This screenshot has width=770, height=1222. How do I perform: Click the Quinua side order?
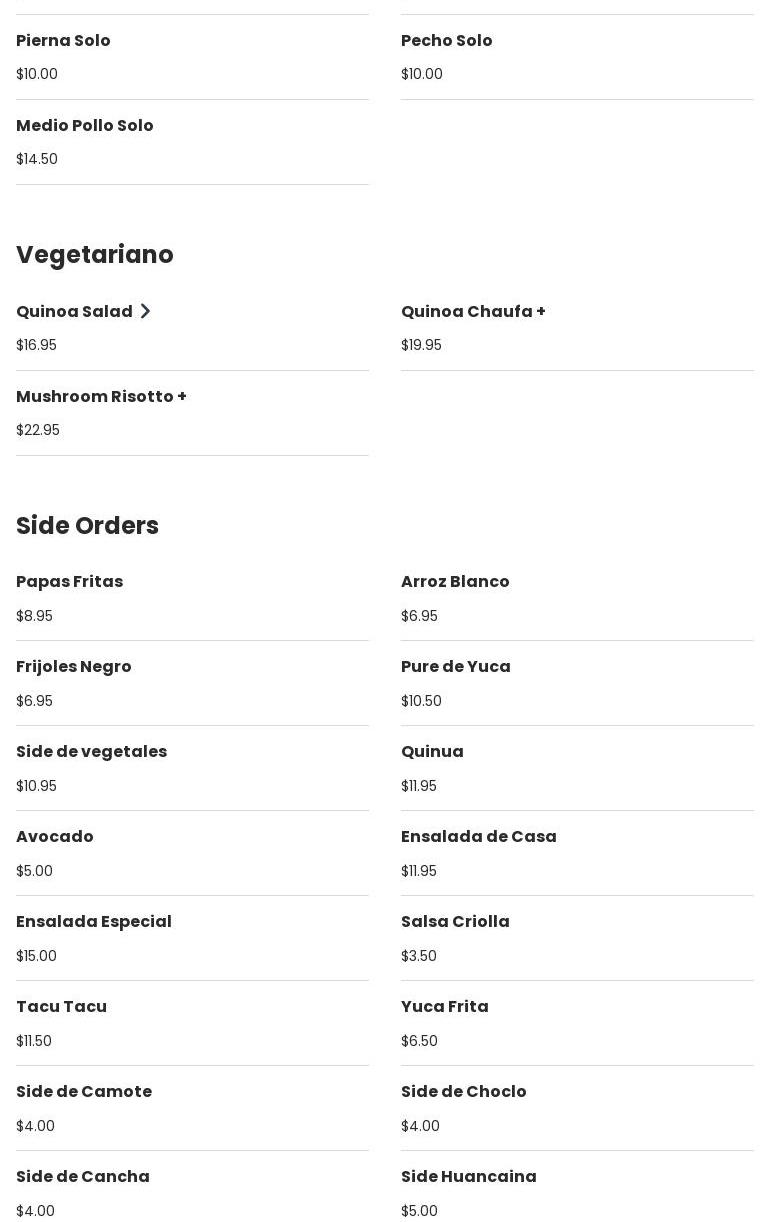(x=432, y=752)
